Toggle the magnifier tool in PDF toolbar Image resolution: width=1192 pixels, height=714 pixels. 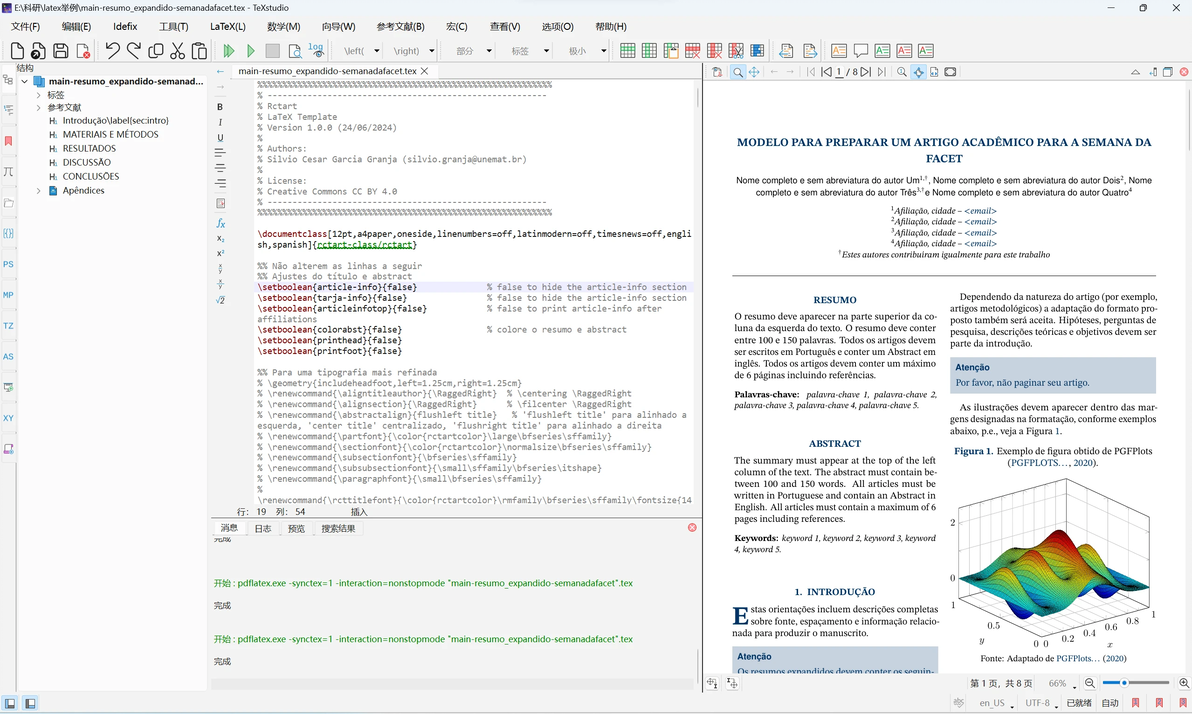(737, 72)
